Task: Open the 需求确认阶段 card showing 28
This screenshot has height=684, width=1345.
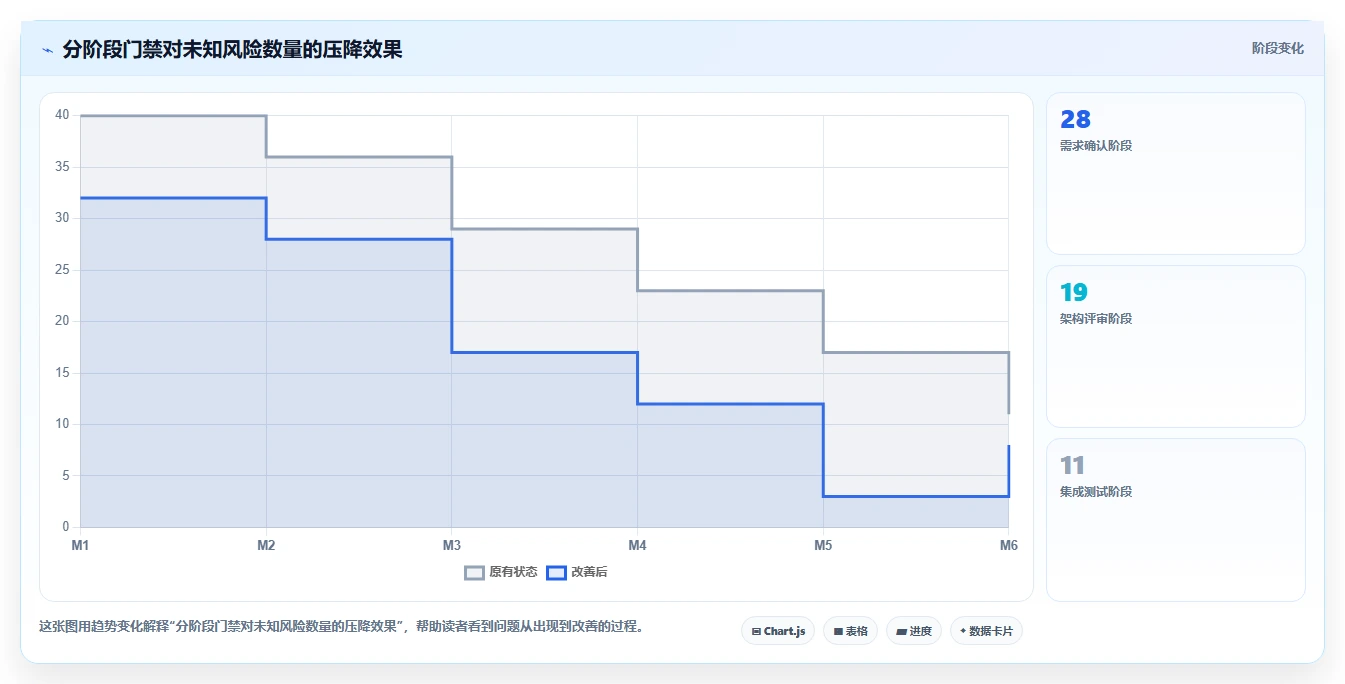Action: click(x=1176, y=174)
